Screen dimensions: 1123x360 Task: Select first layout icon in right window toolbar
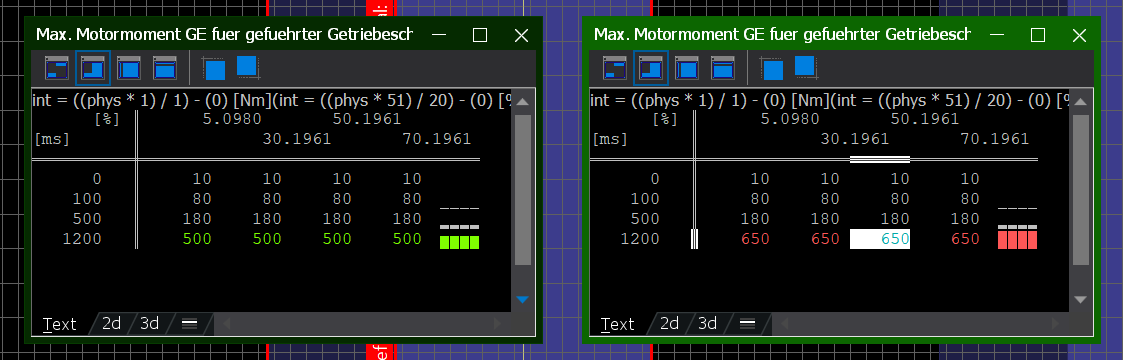pyautogui.click(x=614, y=69)
